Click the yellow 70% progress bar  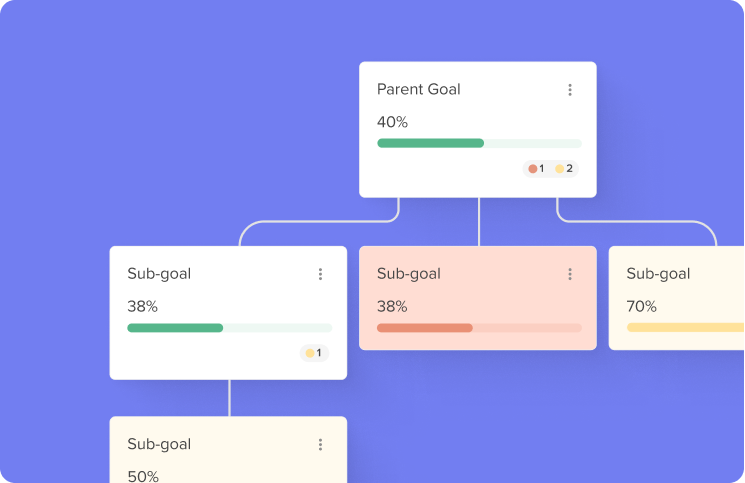tap(686, 328)
